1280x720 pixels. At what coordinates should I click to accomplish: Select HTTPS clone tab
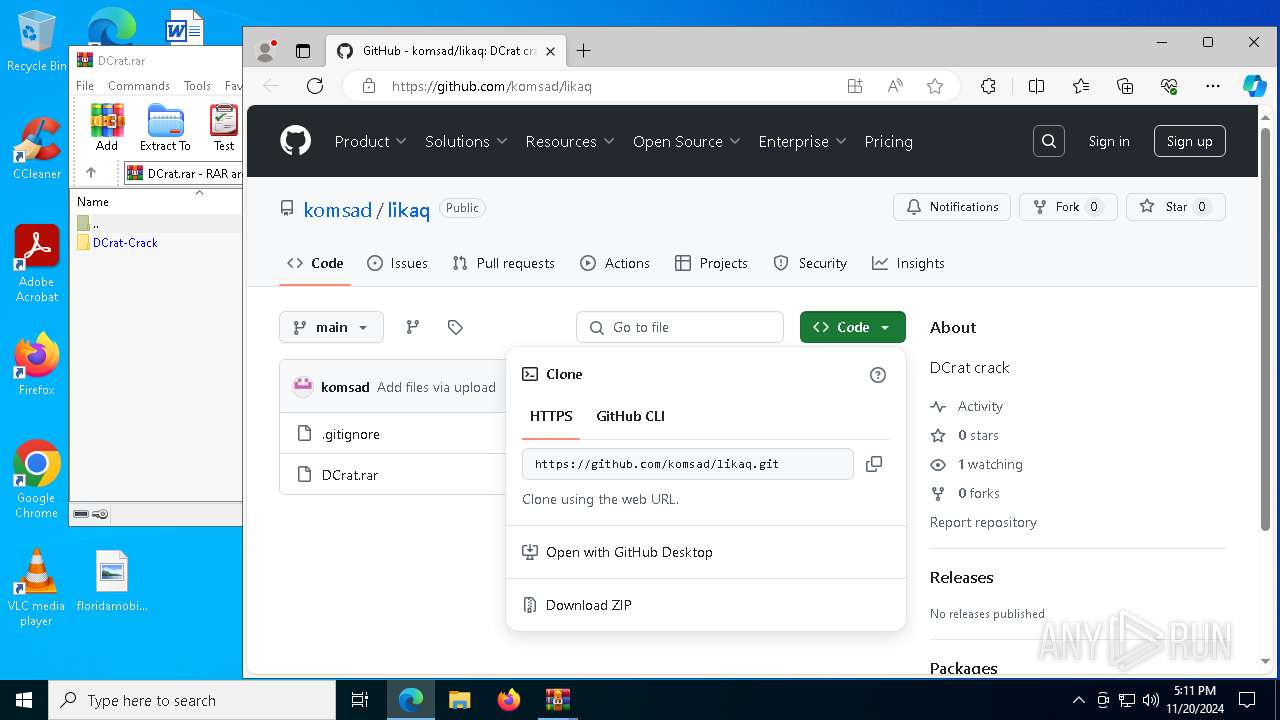pos(551,416)
